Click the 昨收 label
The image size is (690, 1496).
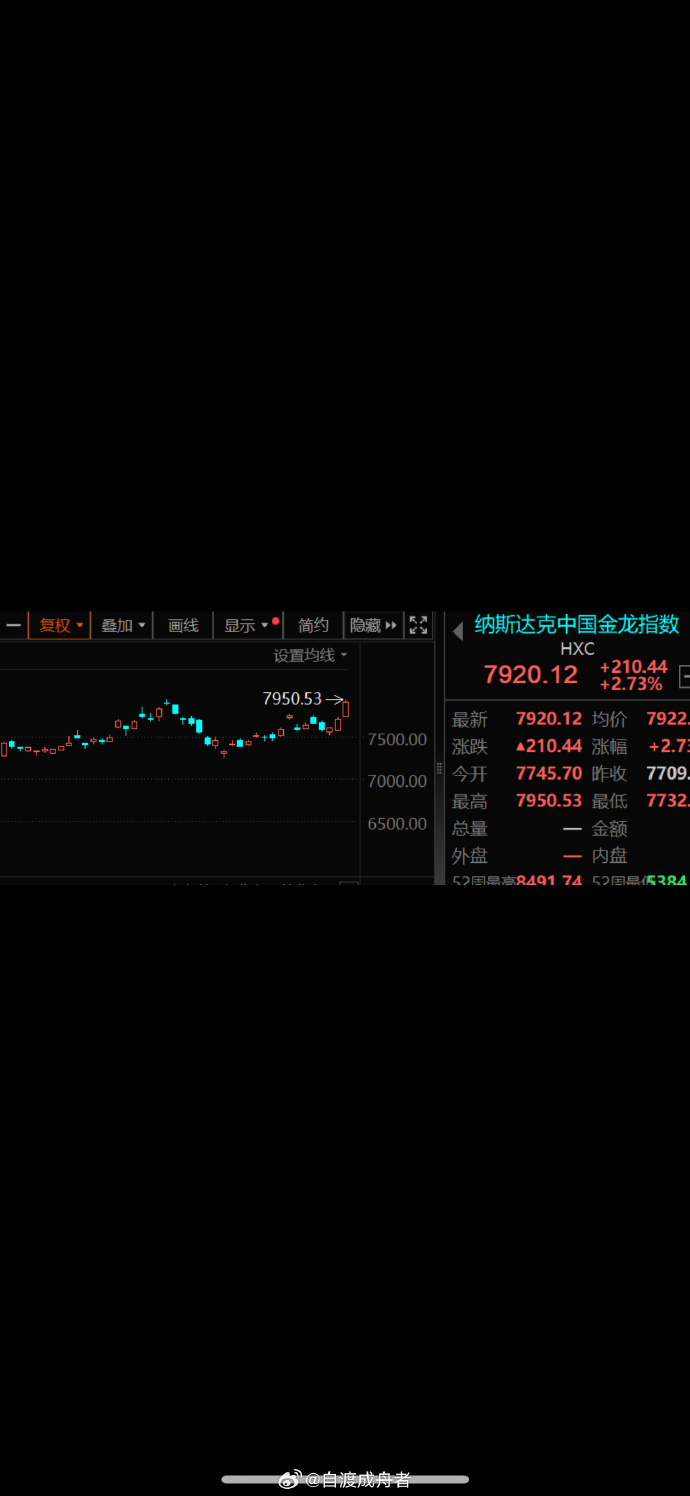(x=609, y=774)
